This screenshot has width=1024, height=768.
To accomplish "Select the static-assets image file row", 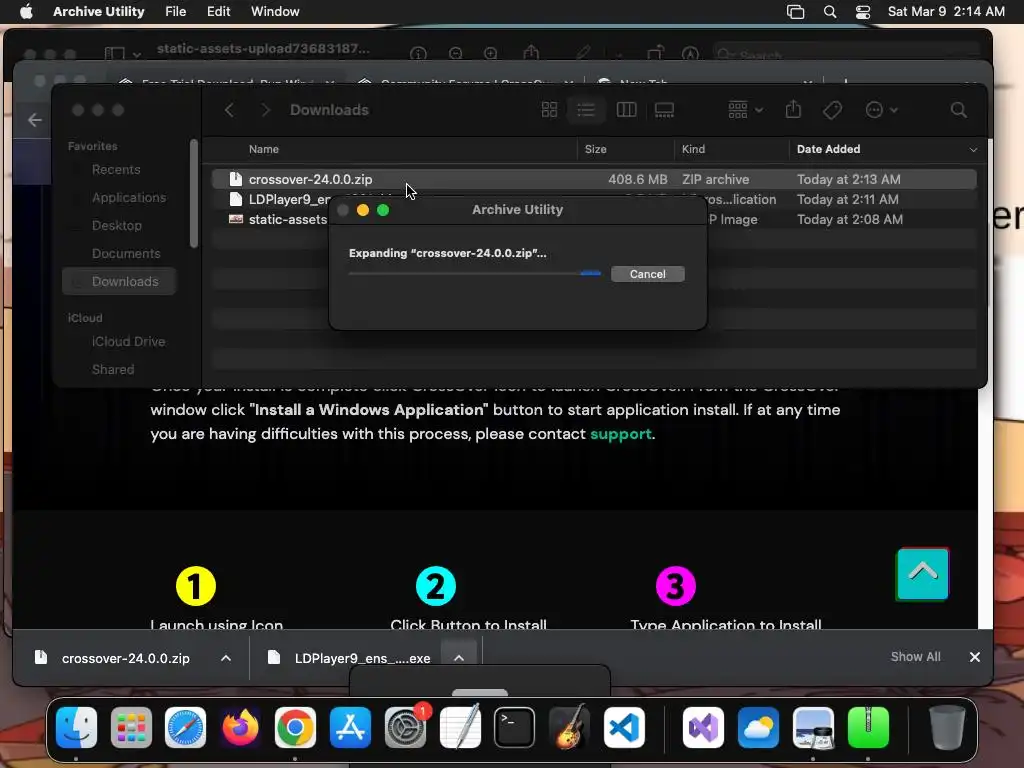I will point(594,219).
